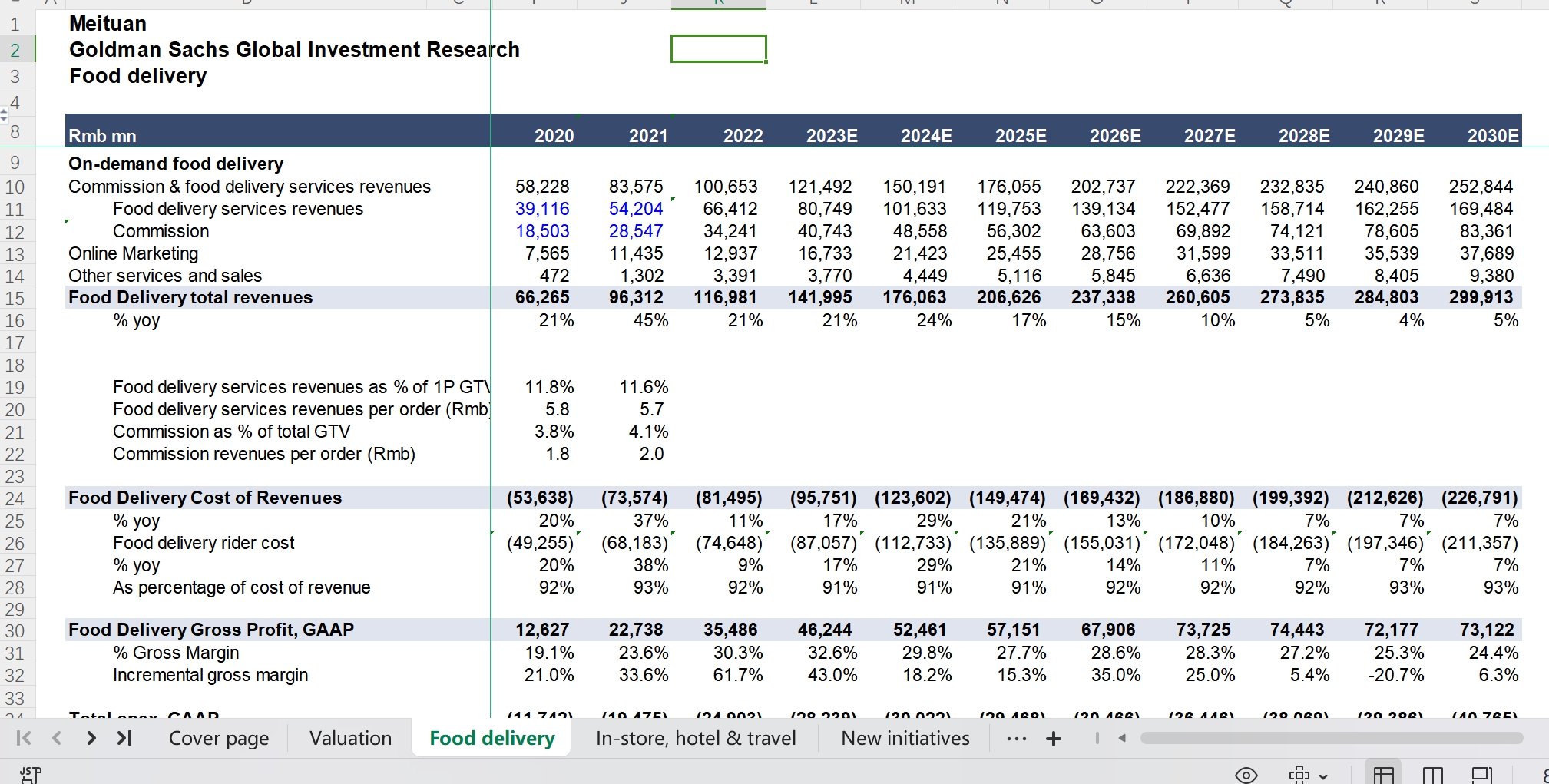Click the selected empty cell in row 2
Image resolution: width=1549 pixels, height=784 pixels.
(719, 49)
